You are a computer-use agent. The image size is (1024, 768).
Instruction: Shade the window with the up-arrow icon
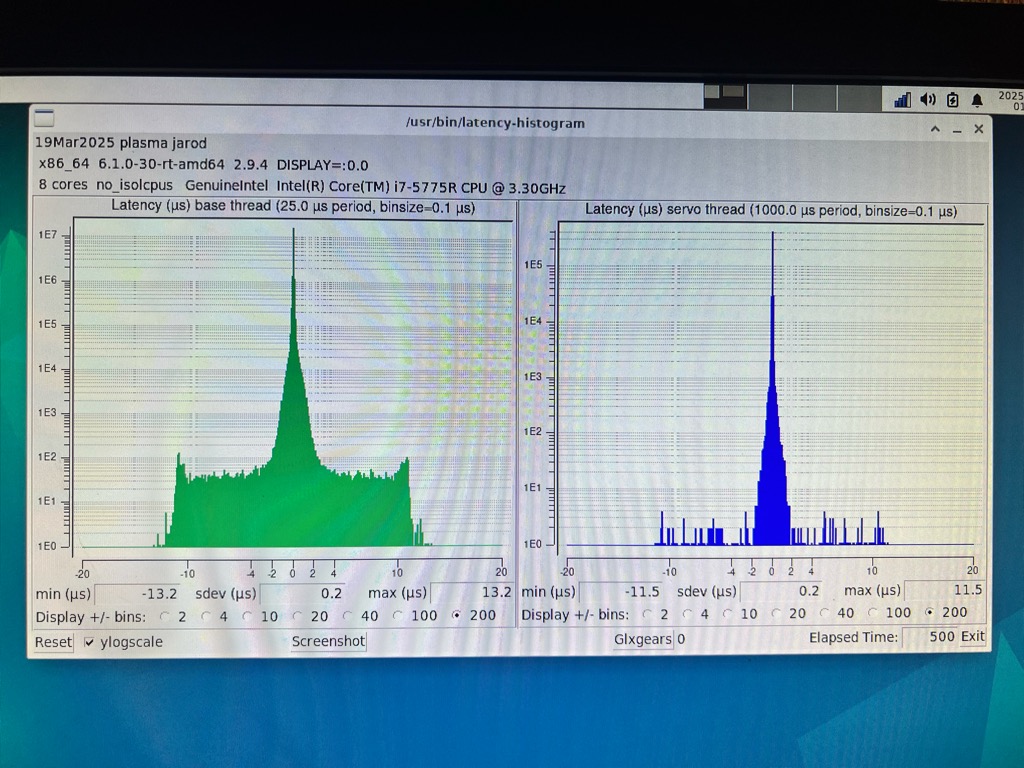click(935, 129)
